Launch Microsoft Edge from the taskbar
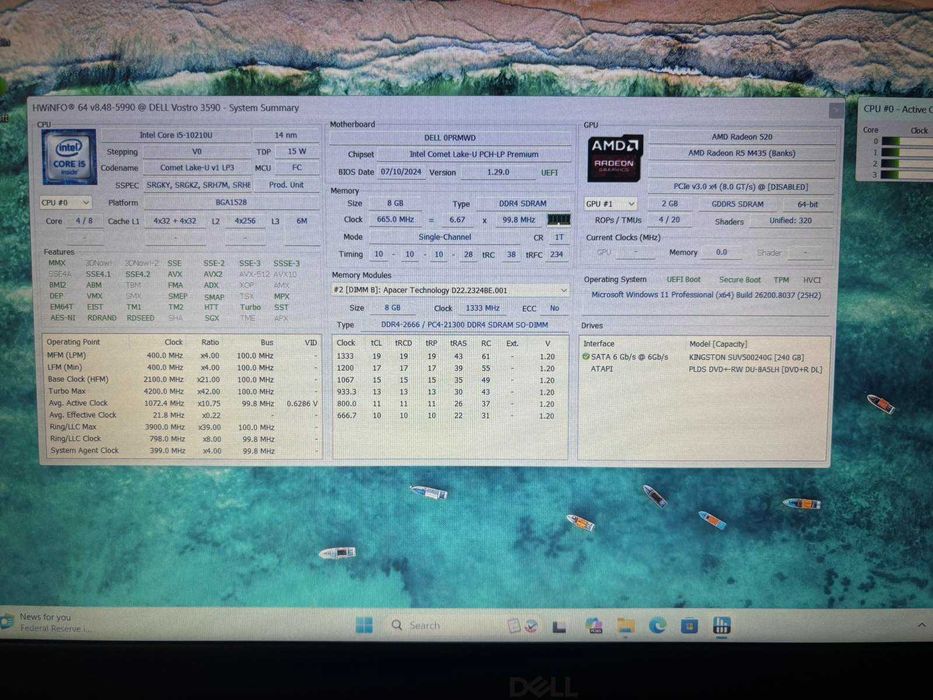Screen dimensions: 933x700 (658, 626)
